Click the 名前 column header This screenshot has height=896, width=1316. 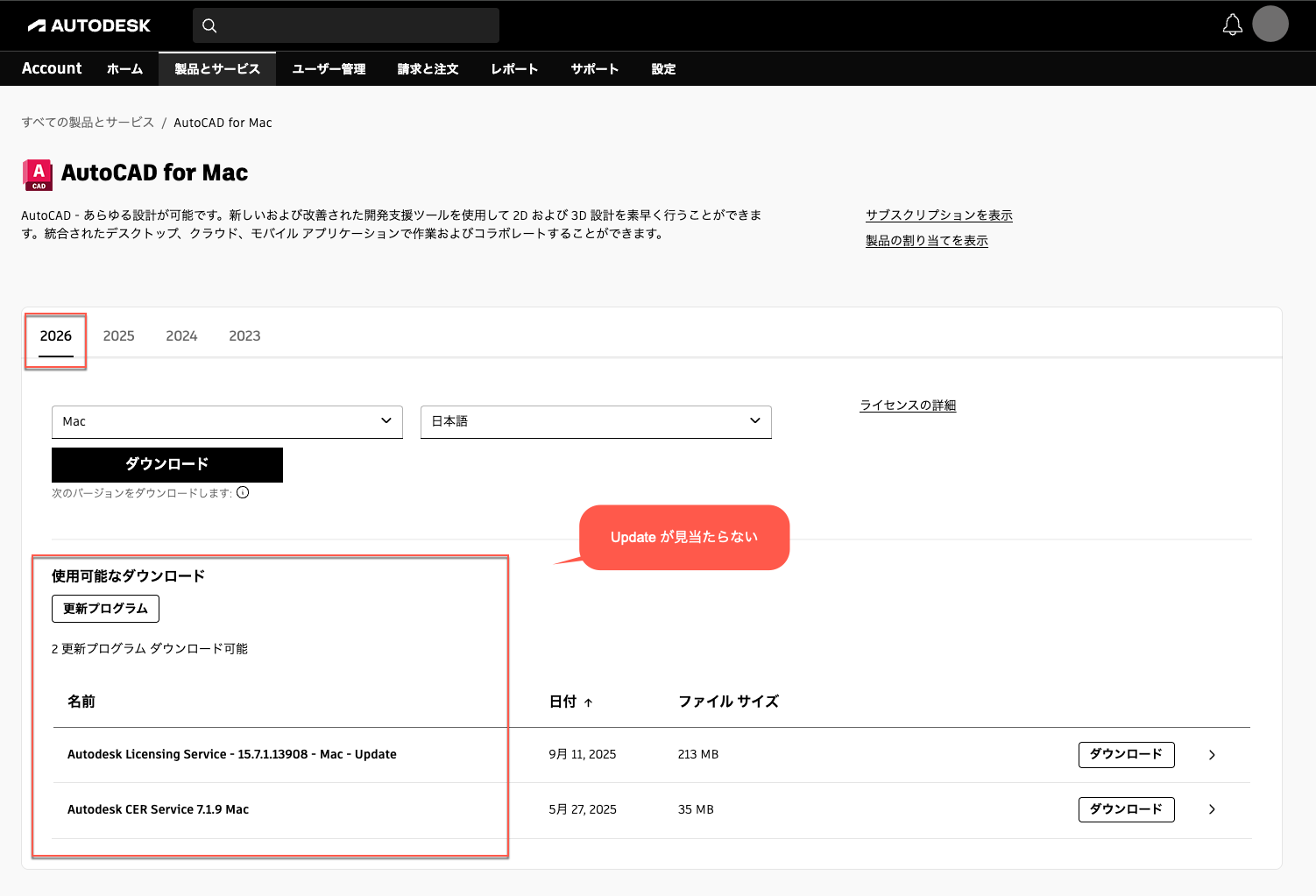point(81,702)
